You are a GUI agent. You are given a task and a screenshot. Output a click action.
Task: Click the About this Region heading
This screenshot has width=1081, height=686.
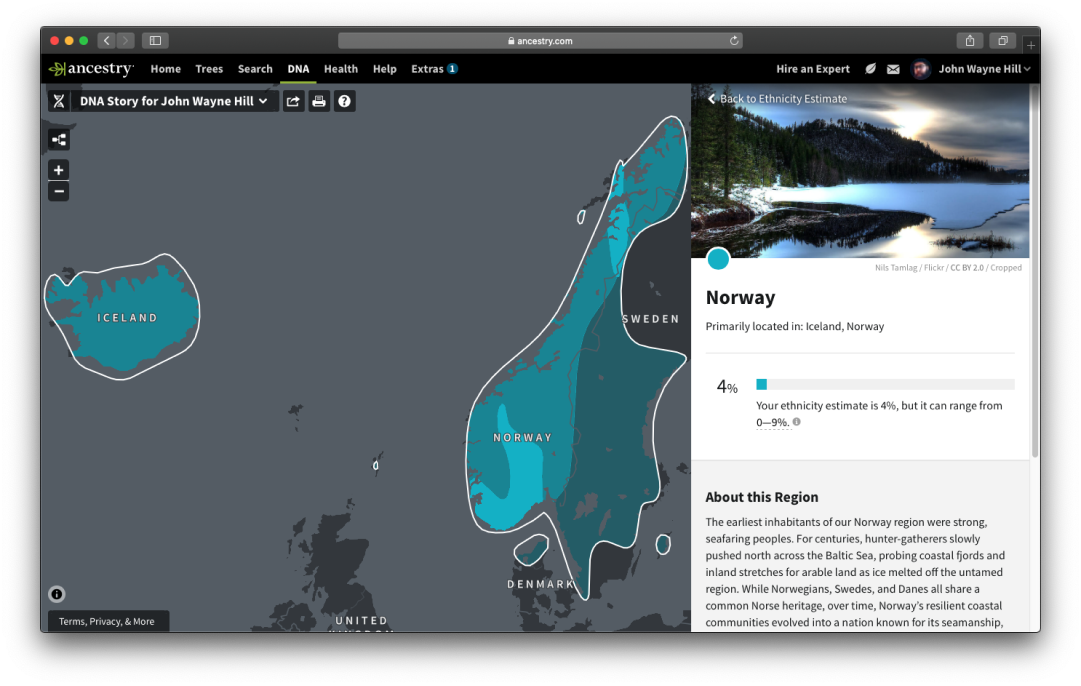[x=762, y=497]
